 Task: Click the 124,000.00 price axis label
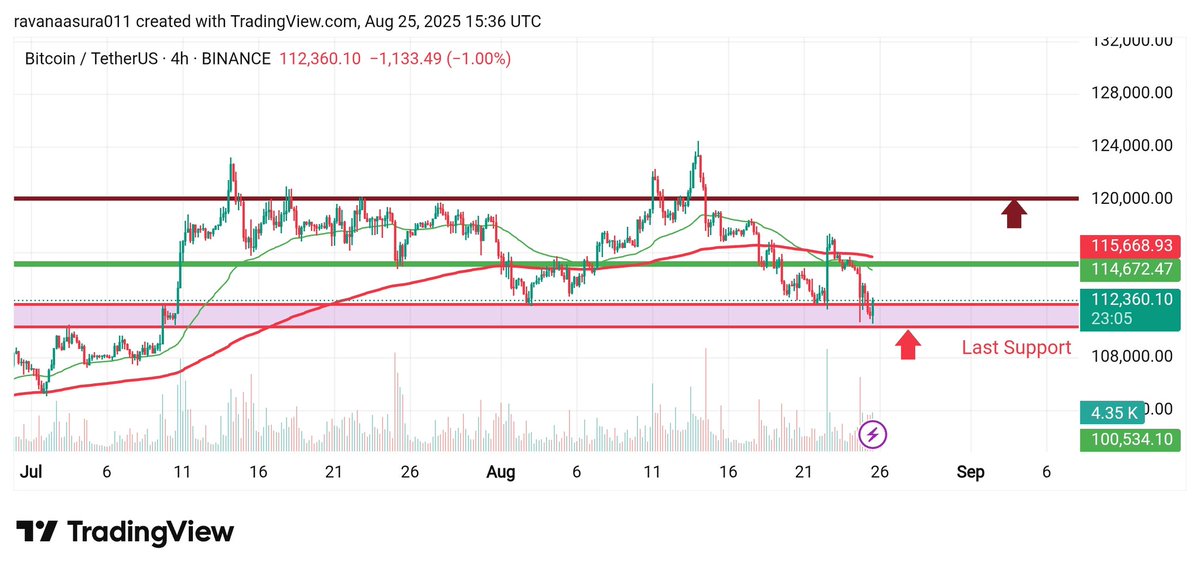(1131, 146)
